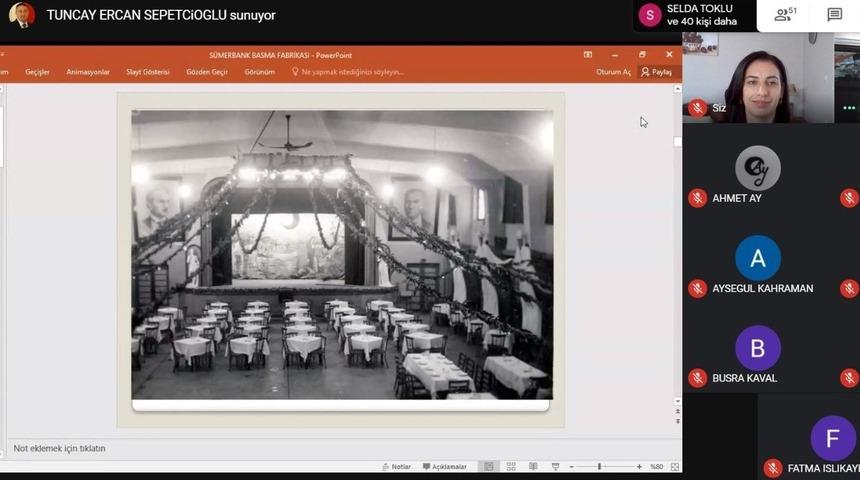Screen dimensions: 860x480
Task: Click the %80 zoom level value
Action: 657,467
